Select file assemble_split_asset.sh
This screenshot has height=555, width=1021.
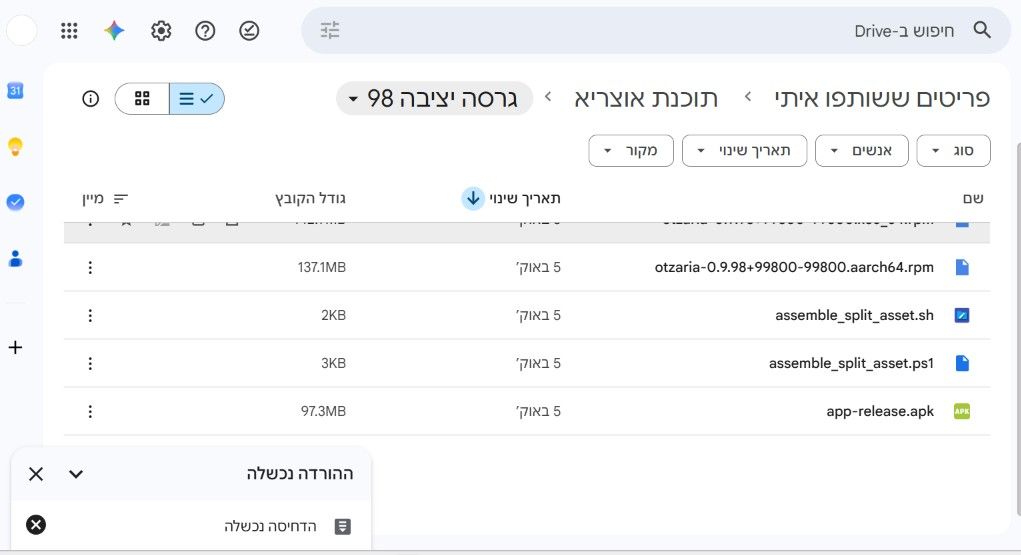[854, 315]
